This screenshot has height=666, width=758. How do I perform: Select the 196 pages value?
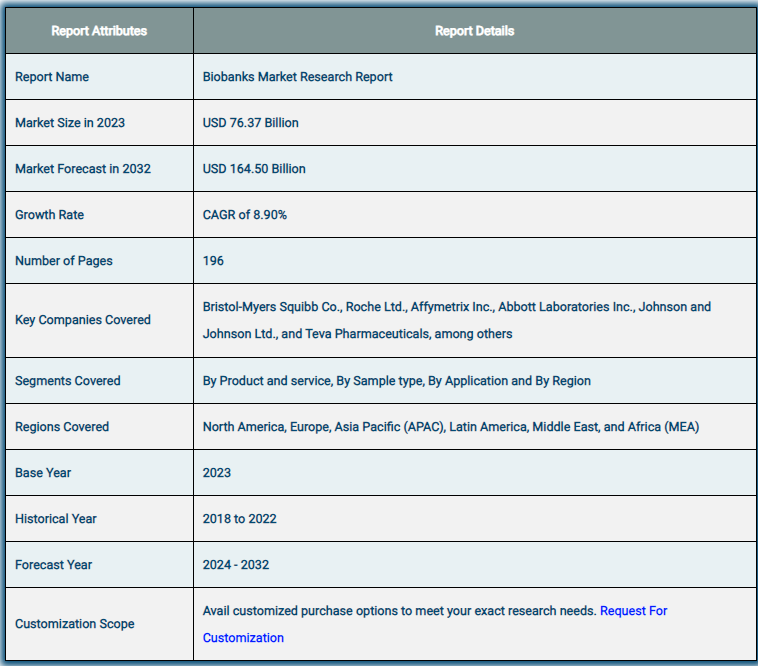213,261
